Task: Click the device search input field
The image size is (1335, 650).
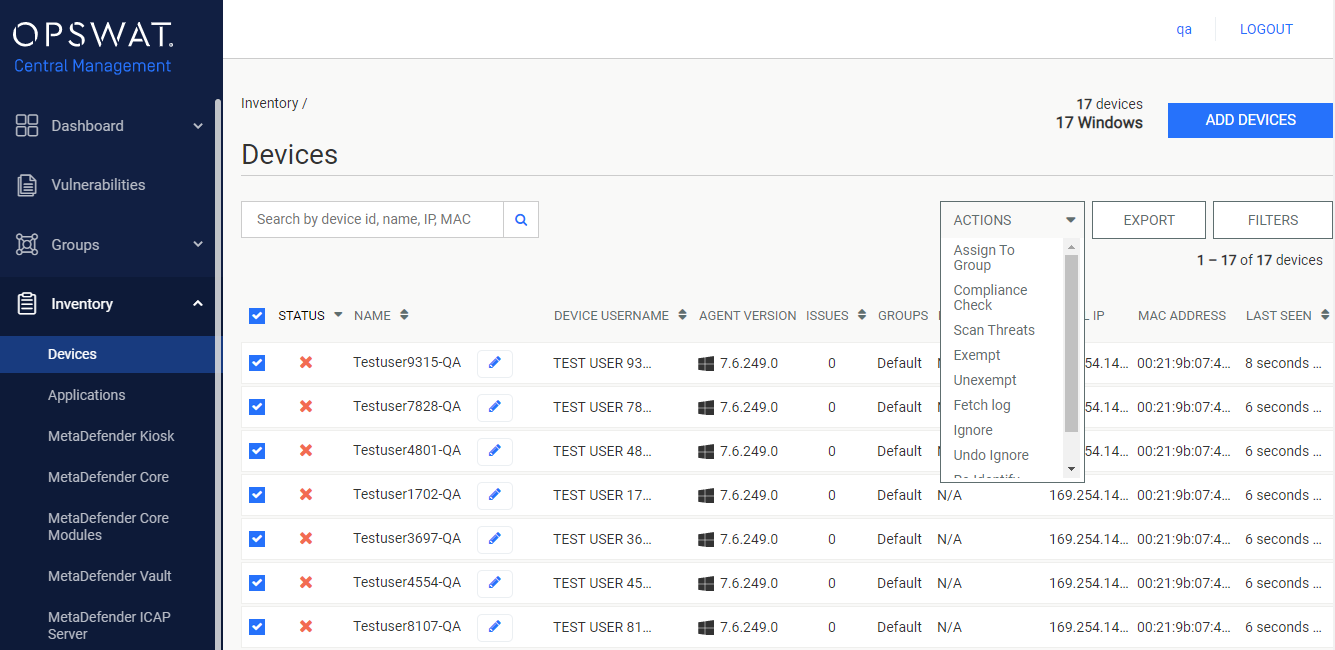Action: point(372,220)
